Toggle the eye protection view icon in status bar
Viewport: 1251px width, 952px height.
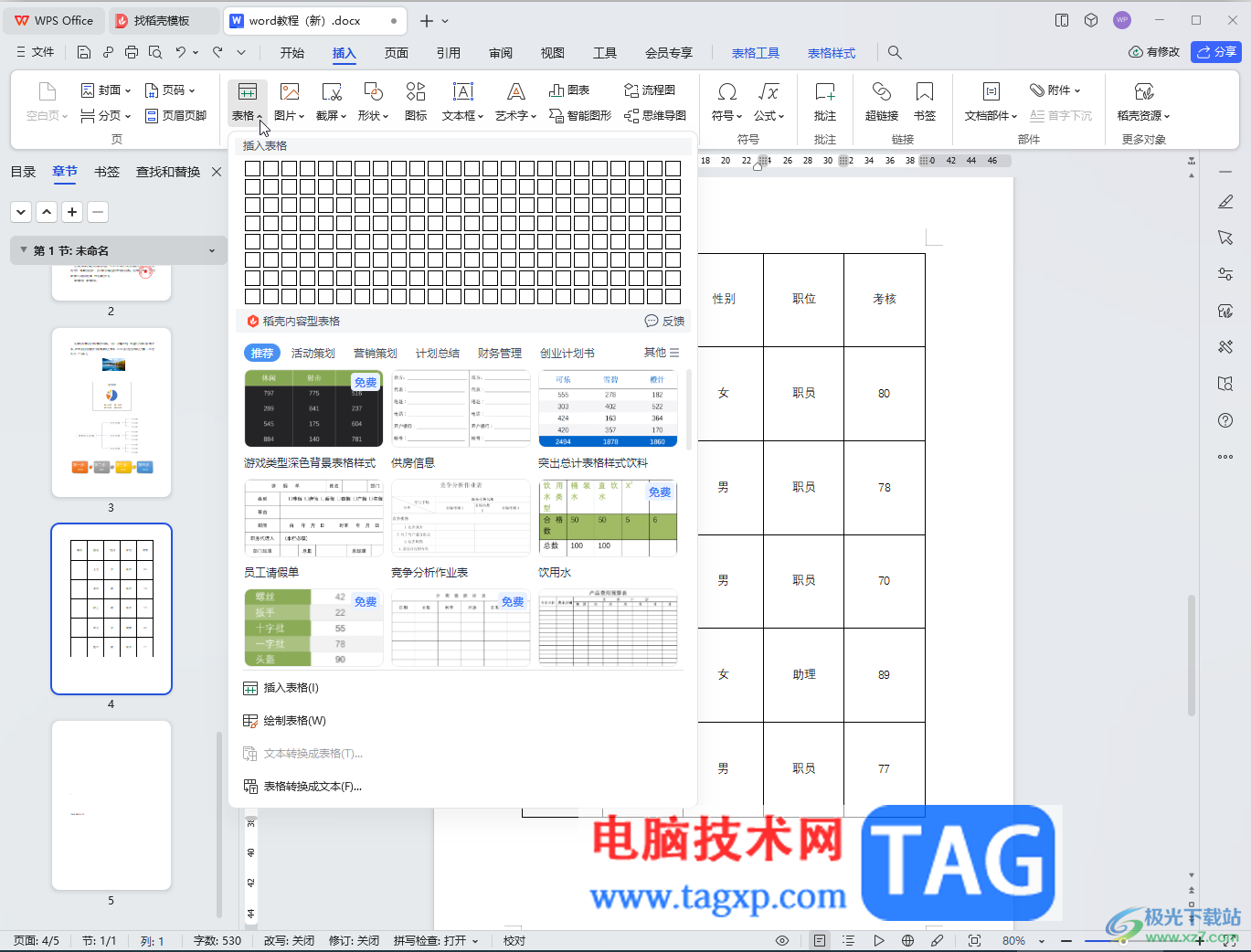click(x=782, y=940)
